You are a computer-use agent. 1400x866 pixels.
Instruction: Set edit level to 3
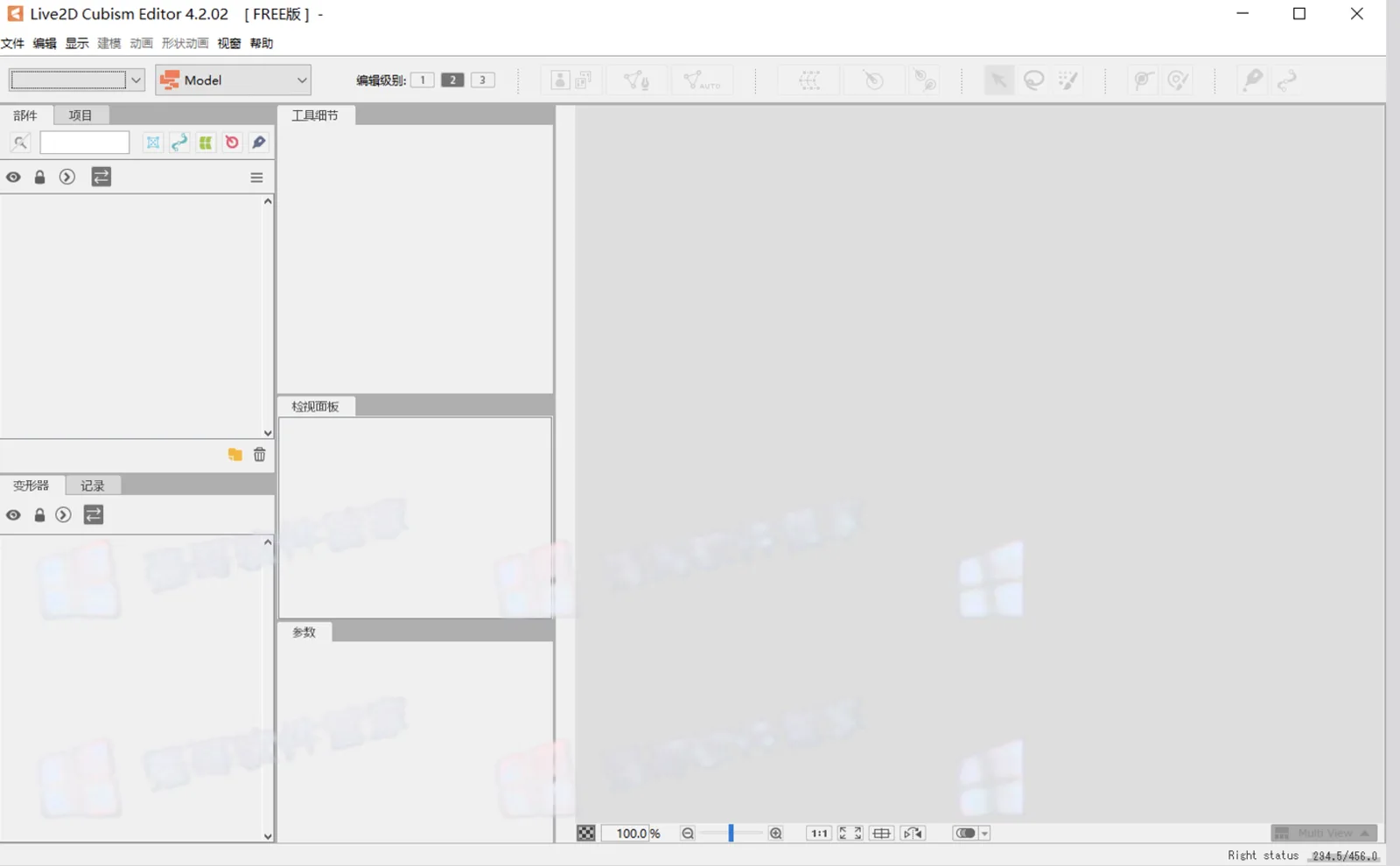pyautogui.click(x=482, y=80)
